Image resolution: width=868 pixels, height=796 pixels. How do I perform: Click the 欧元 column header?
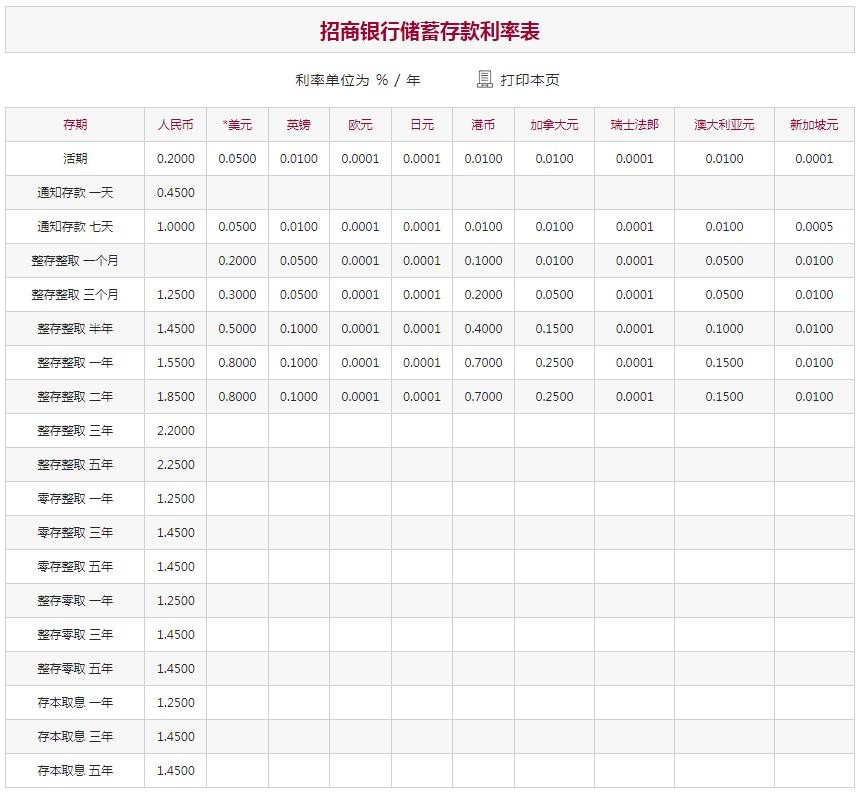[361, 125]
